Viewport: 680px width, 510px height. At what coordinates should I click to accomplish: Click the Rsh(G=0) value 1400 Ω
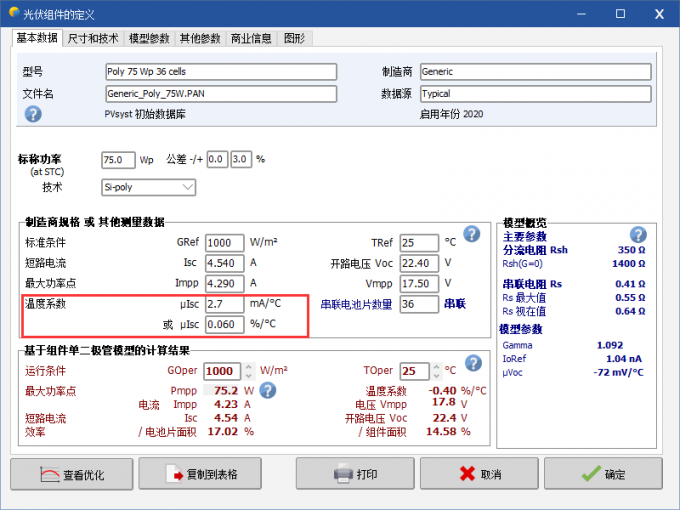click(x=628, y=263)
